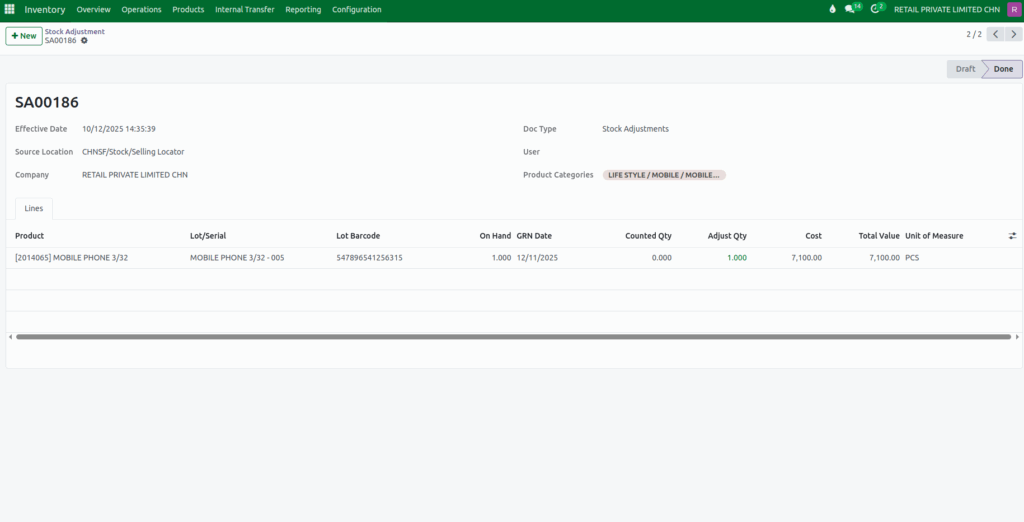Image resolution: width=1024 pixels, height=522 pixels.
Task: Sort by the Unit of Measure header
Action: coord(934,236)
